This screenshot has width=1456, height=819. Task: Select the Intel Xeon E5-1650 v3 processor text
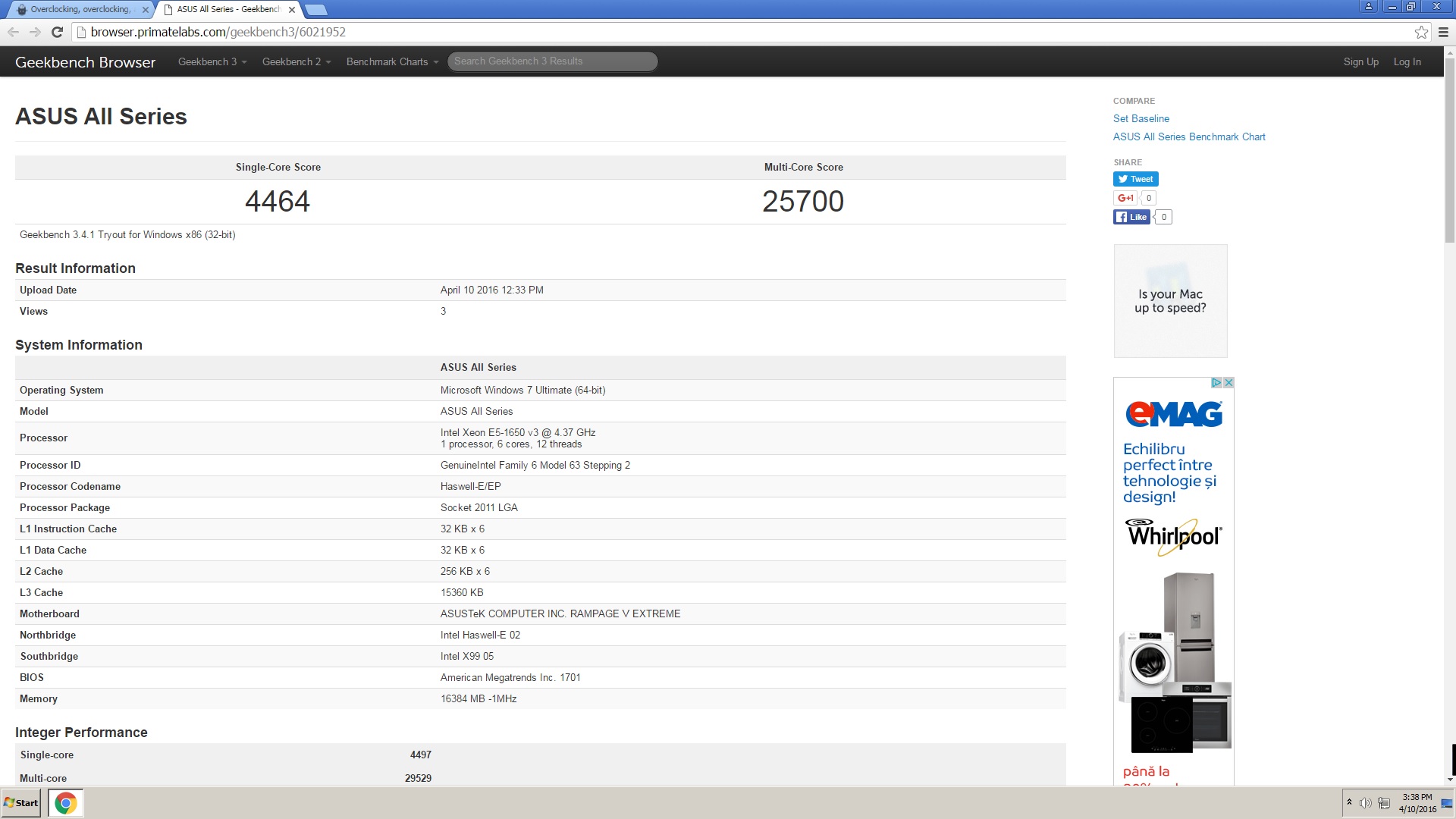coord(518,432)
